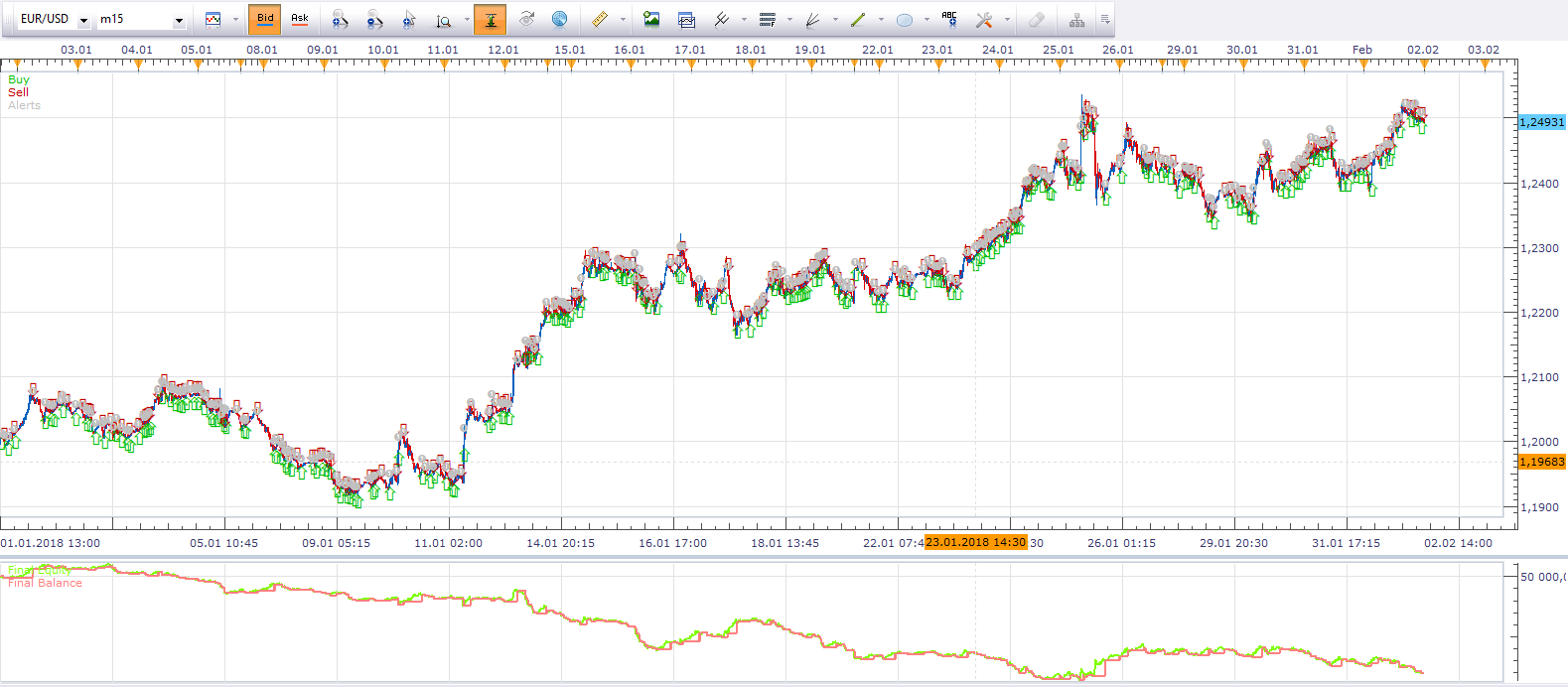
Task: Click the globe icon in toolbar
Action: click(x=560, y=19)
